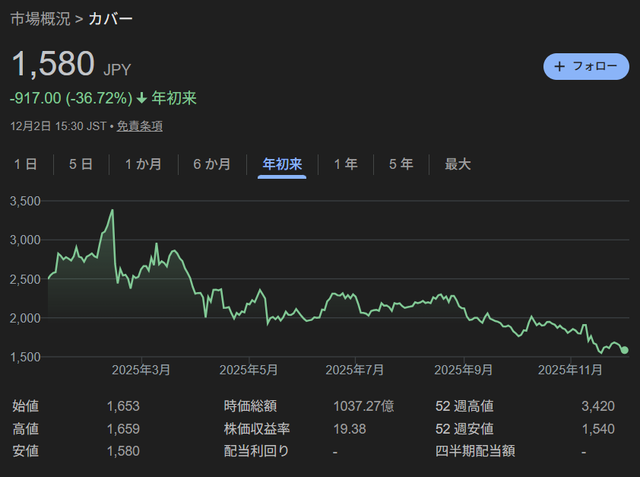
Task: Click the -917.00 (-36.72%) change value
Action: [71, 98]
